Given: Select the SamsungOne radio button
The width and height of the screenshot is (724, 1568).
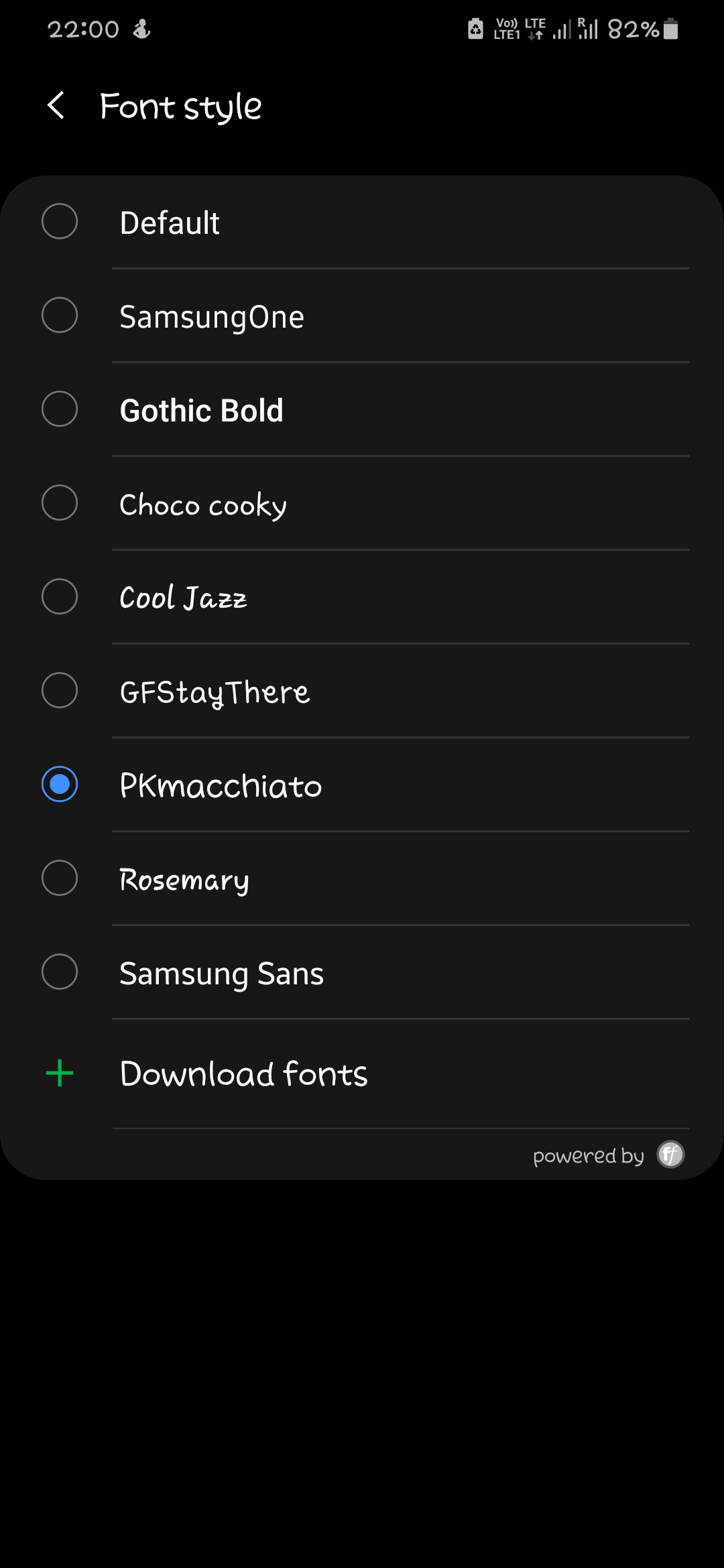Looking at the screenshot, I should (60, 315).
